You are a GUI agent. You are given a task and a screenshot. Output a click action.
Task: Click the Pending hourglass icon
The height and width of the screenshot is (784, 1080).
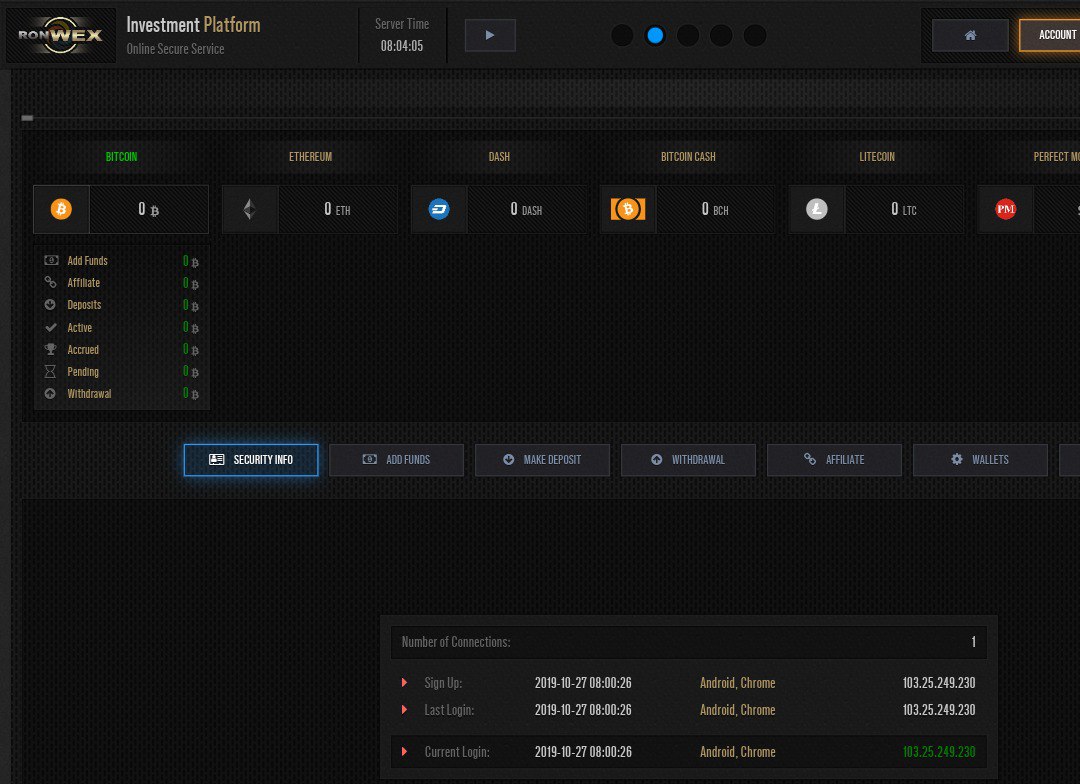[50, 371]
